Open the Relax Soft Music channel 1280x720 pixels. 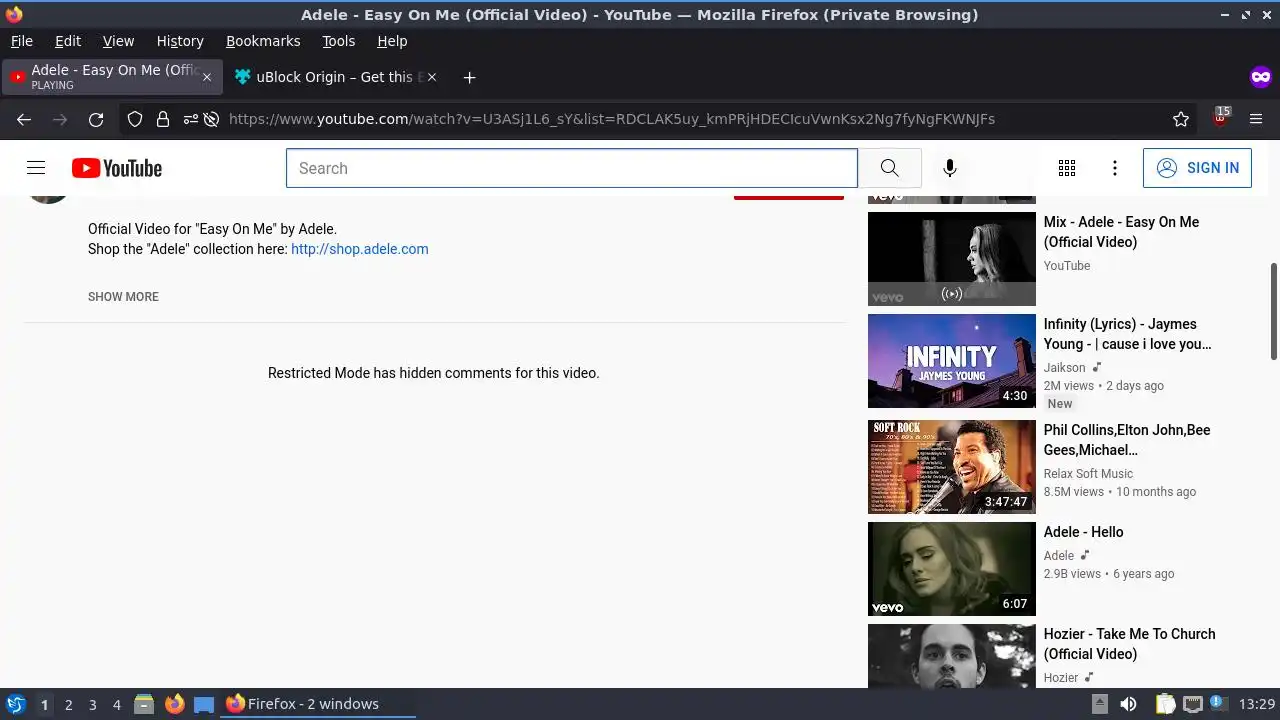pos(1088,474)
